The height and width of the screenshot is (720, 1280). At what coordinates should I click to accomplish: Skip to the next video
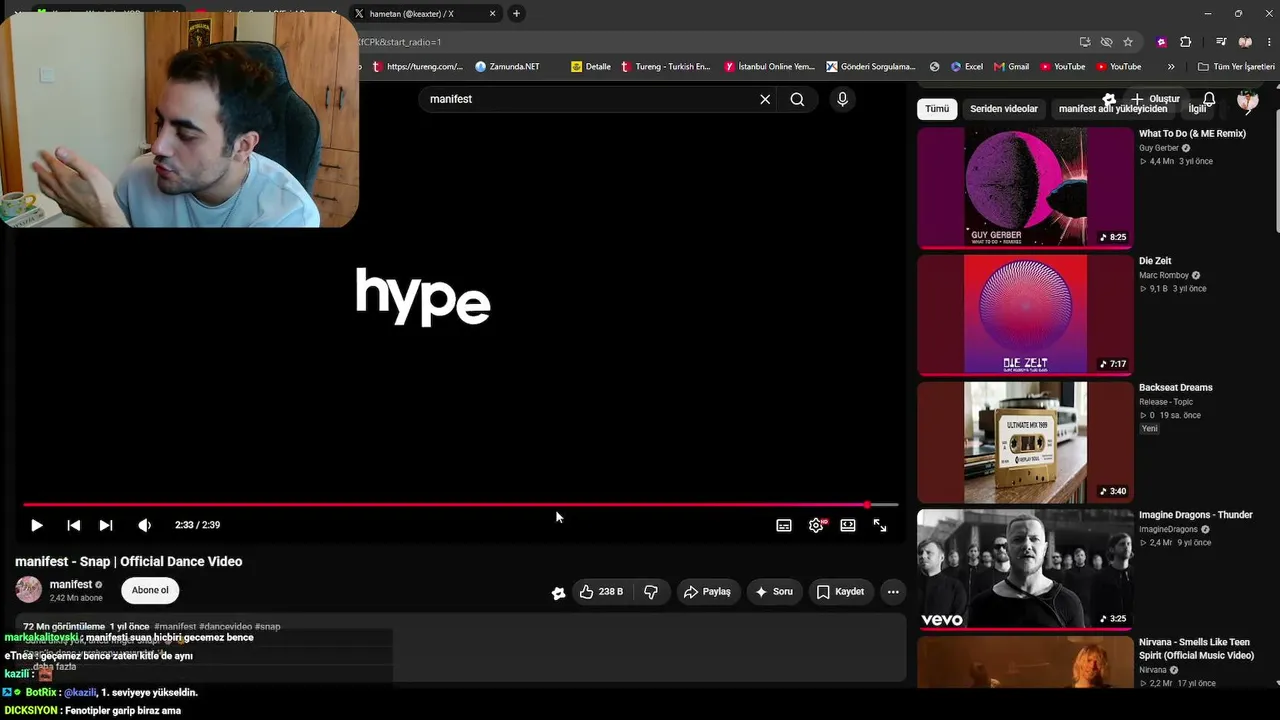[x=106, y=525]
